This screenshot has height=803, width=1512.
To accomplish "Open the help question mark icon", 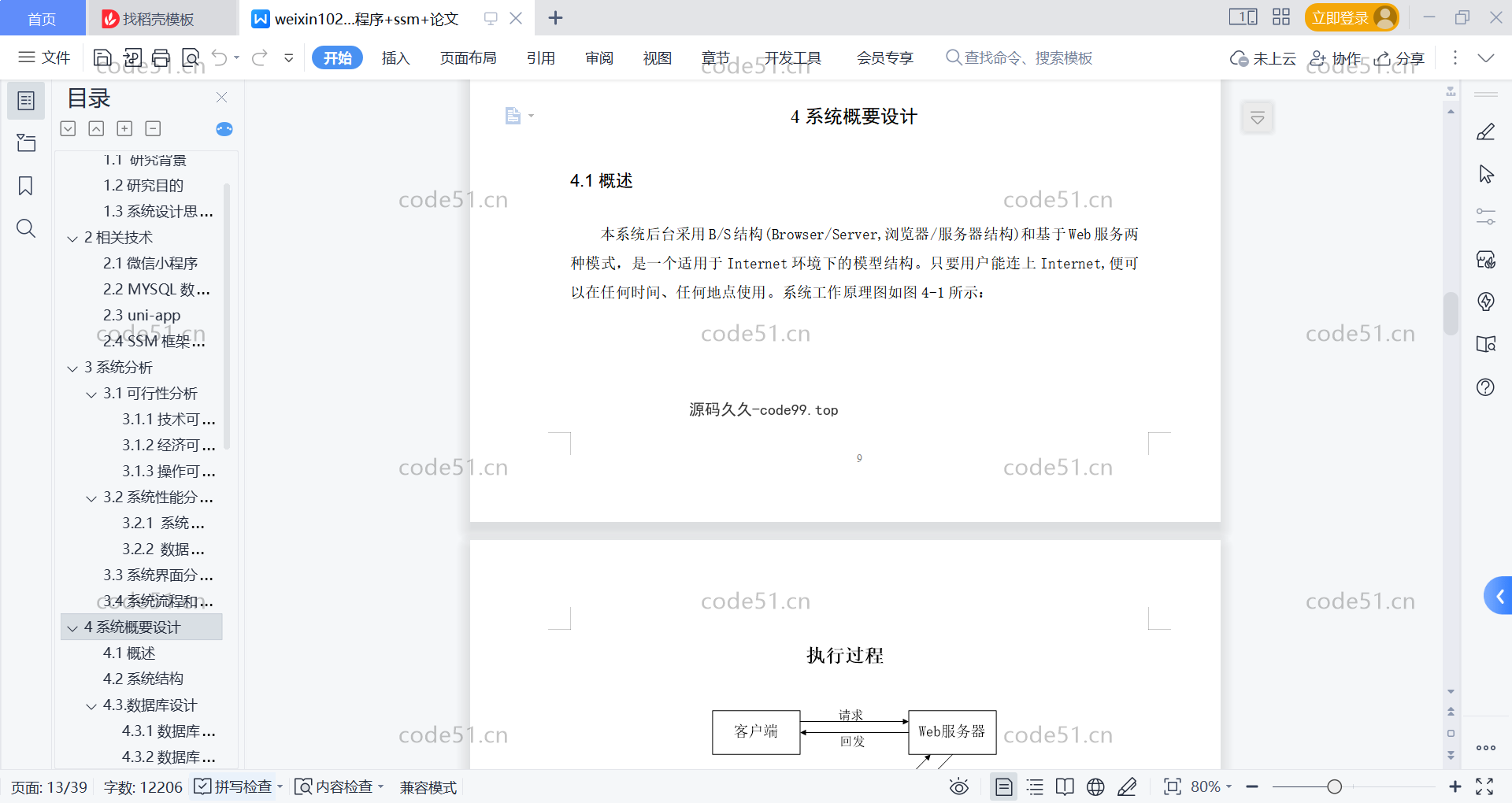I will click(x=1486, y=387).
